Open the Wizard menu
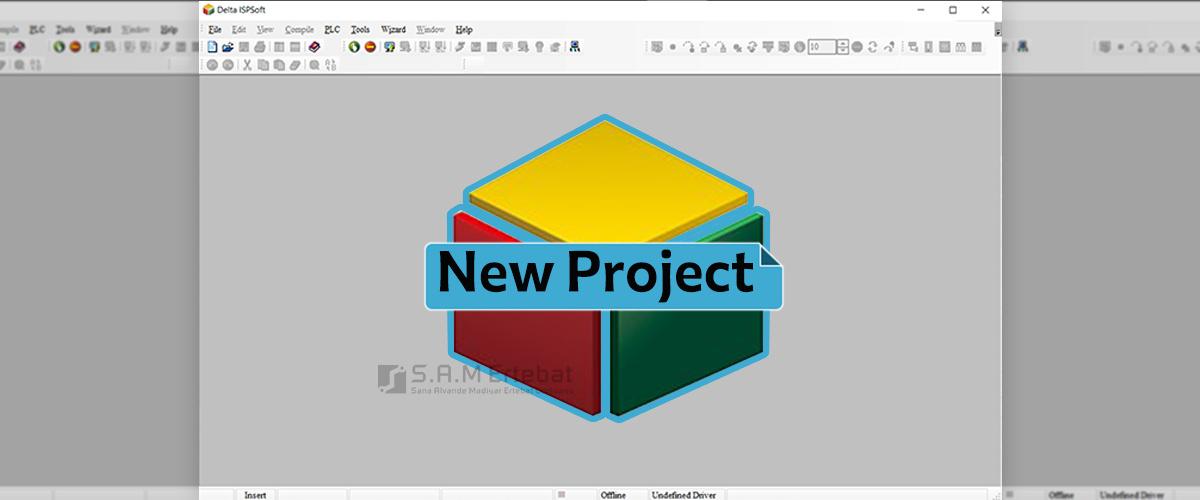Viewport: 1200px width, 500px height. point(393,30)
